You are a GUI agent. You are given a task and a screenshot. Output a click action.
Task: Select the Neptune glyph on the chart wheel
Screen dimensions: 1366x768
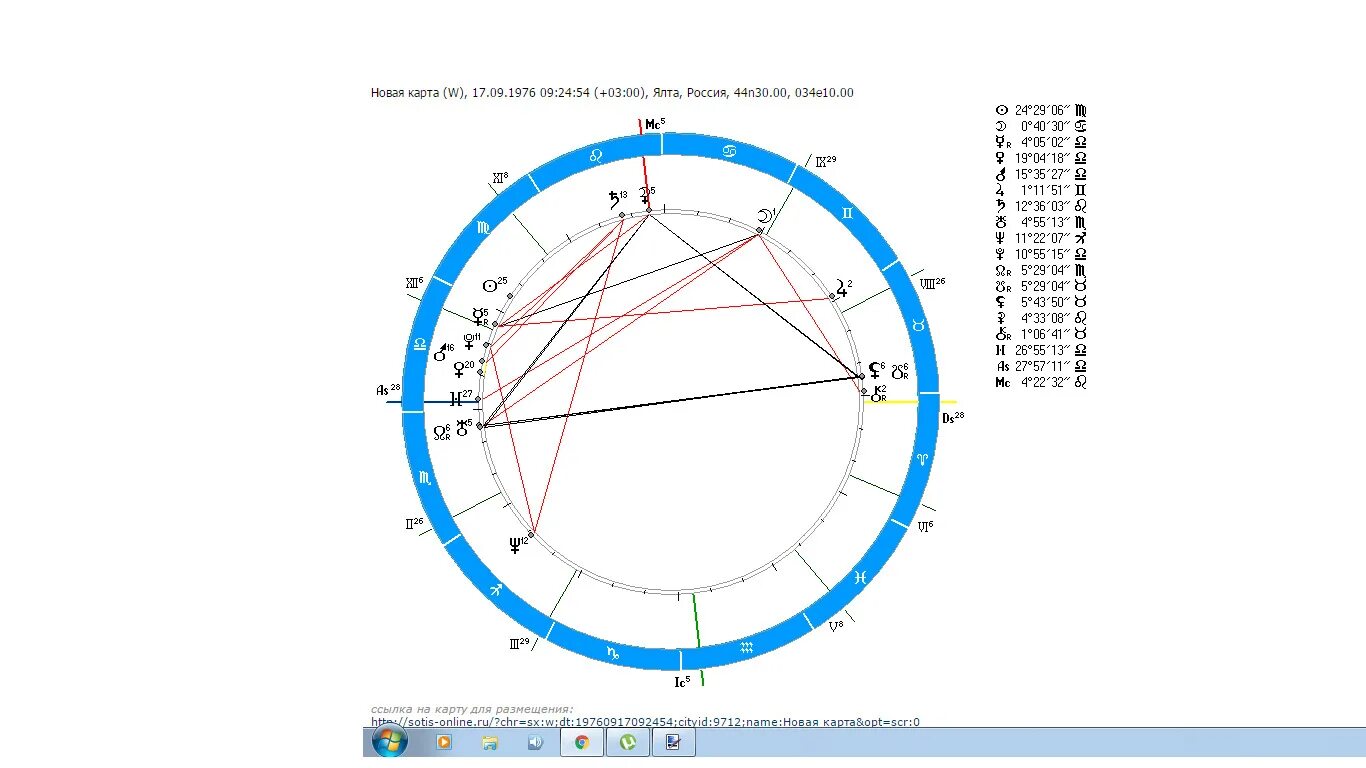point(514,546)
